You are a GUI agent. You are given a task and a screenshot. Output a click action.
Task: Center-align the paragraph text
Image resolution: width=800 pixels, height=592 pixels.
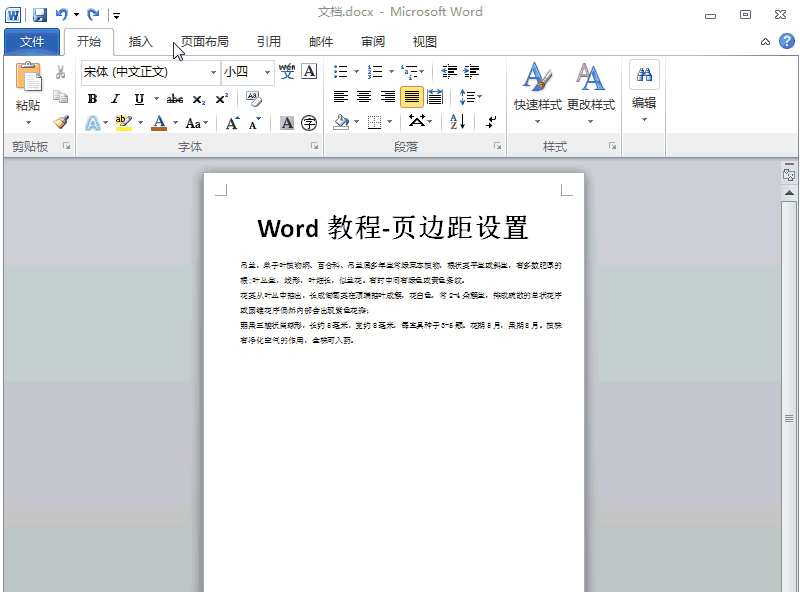[364, 97]
